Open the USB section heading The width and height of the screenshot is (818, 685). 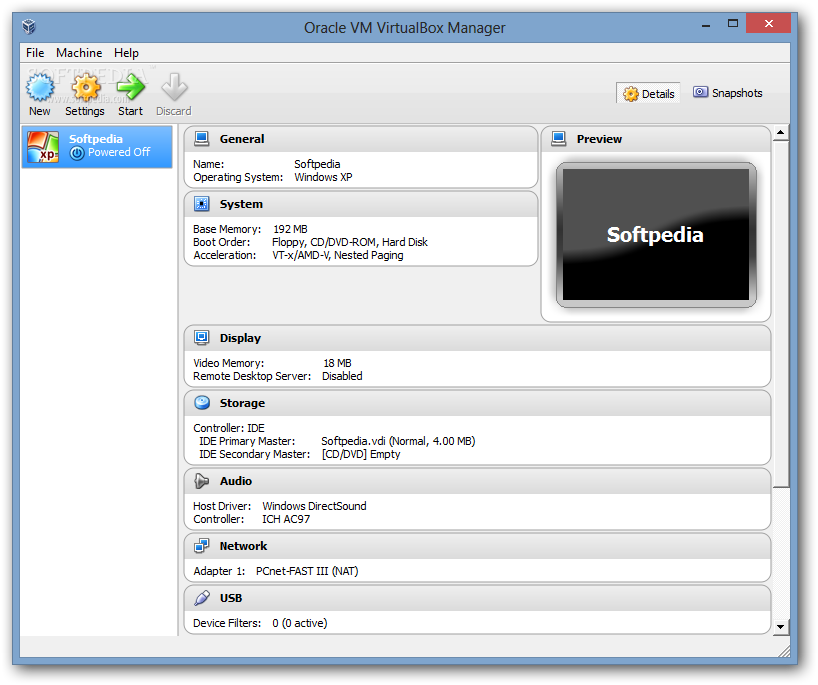(x=231, y=598)
